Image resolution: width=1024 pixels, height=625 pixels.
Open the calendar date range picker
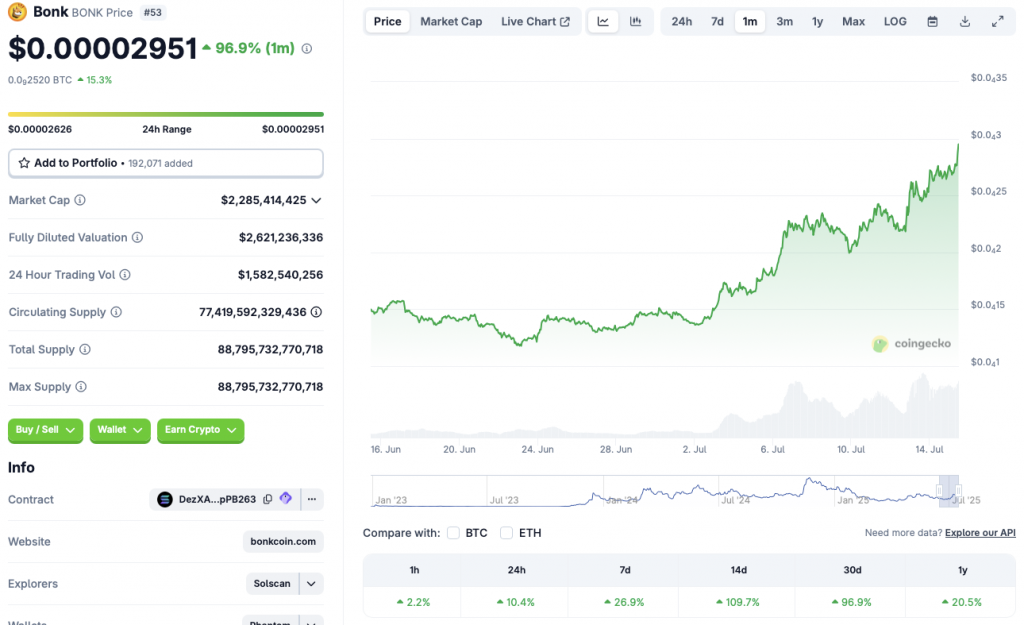tap(932, 21)
